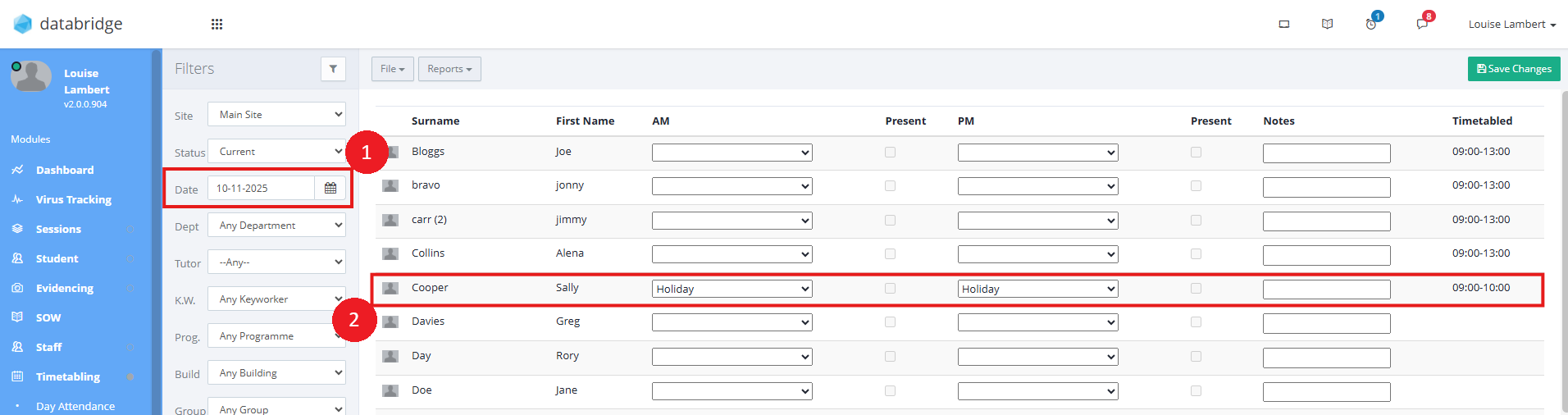
Task: Open the Louise Lambert user menu
Action: [1511, 25]
